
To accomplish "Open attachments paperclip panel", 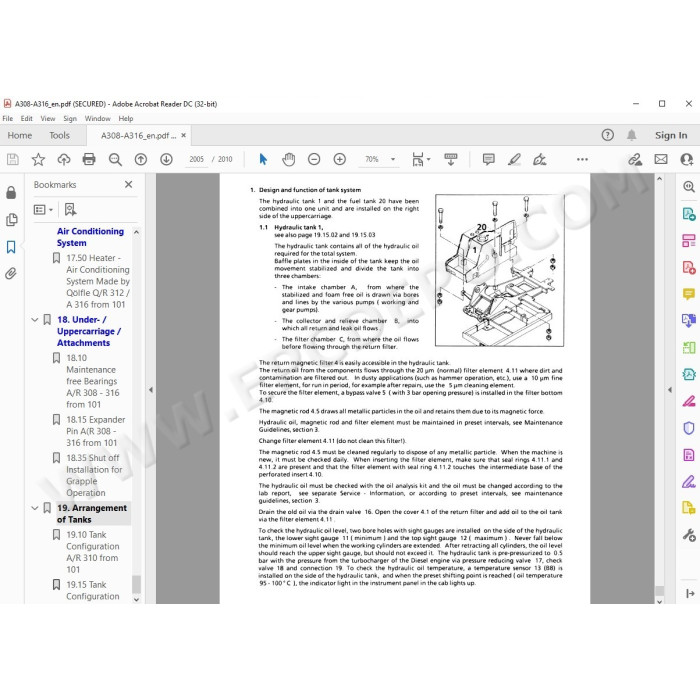I will click(x=11, y=273).
